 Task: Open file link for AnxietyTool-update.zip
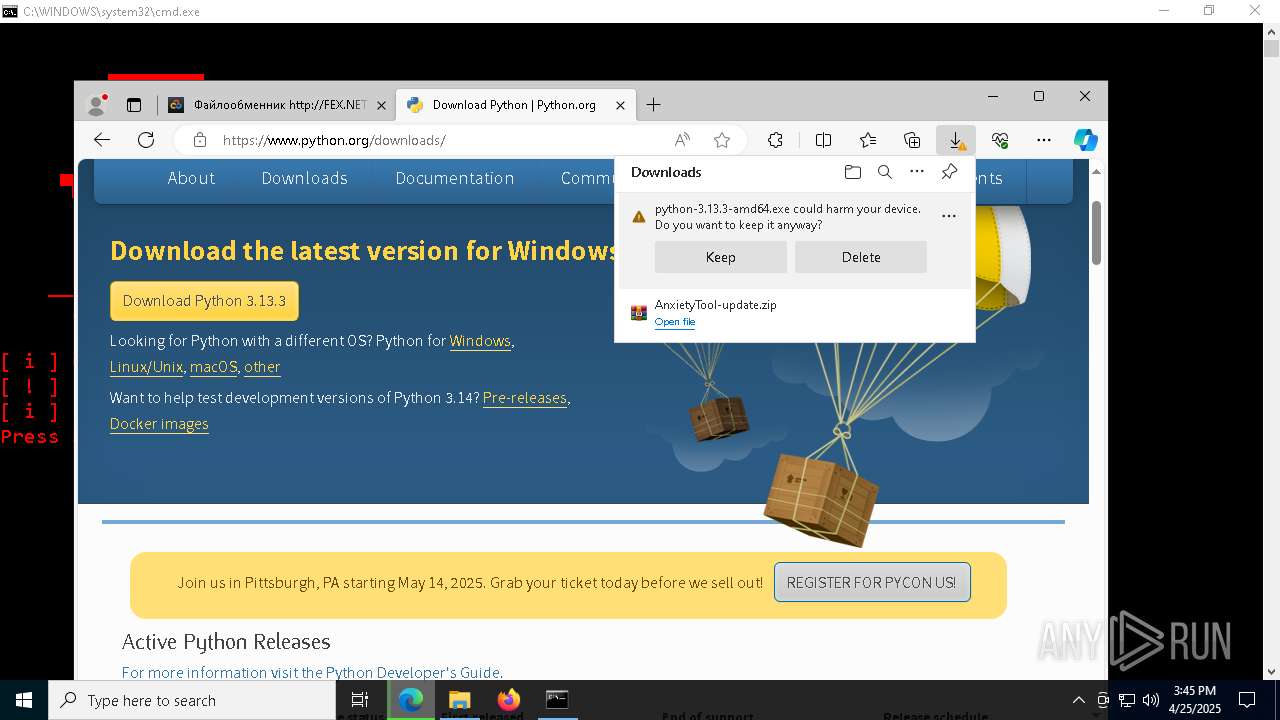pyautogui.click(x=675, y=322)
